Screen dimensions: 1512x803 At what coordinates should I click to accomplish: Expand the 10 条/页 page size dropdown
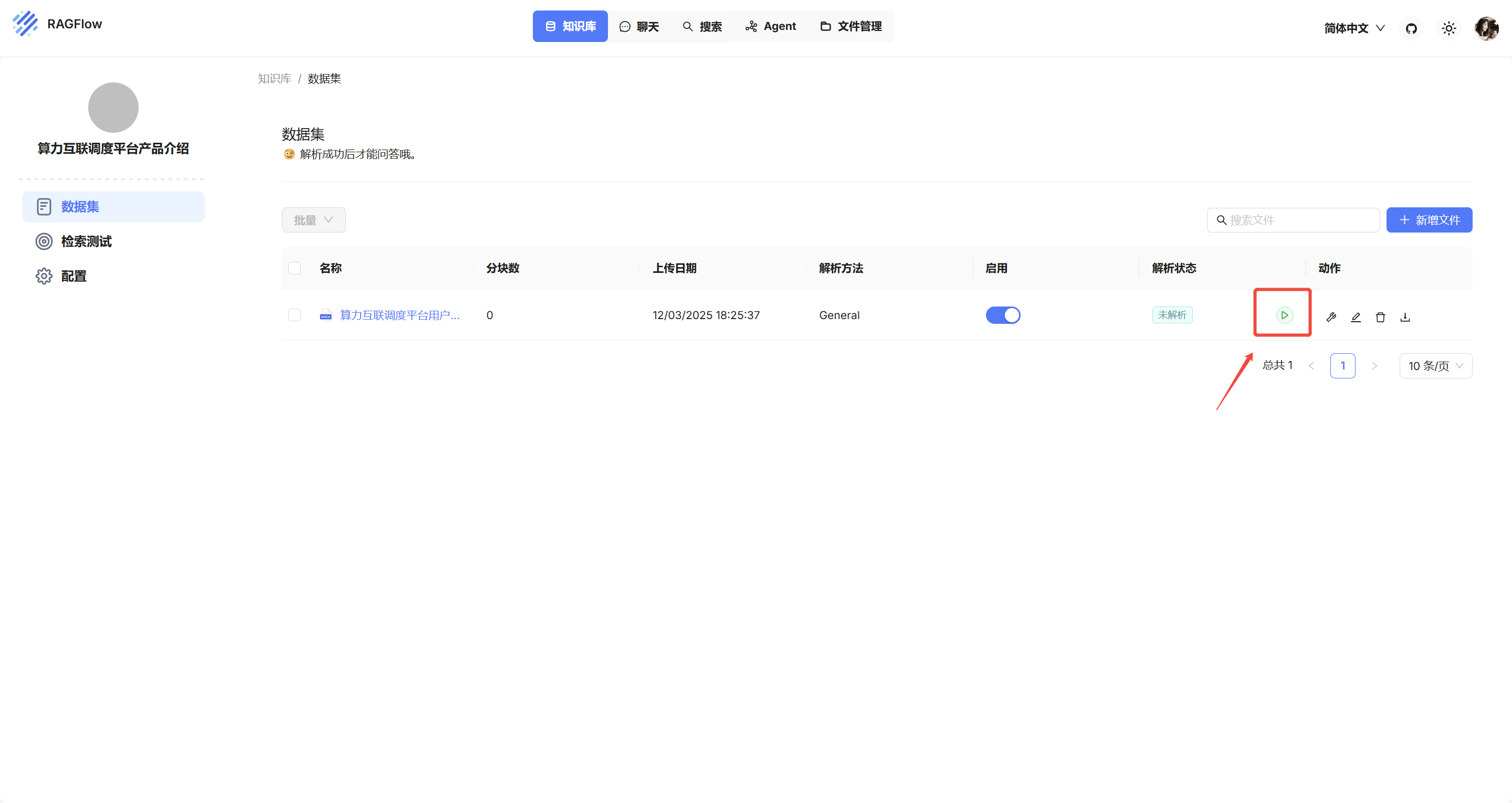(1435, 366)
